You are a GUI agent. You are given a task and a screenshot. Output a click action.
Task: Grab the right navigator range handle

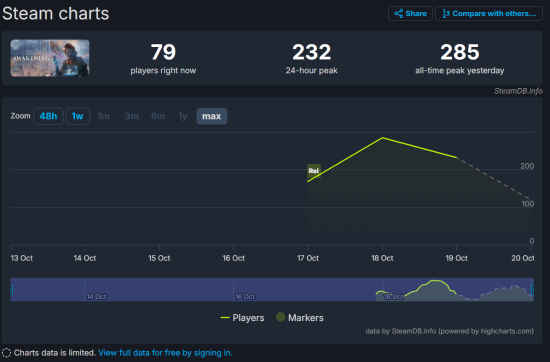click(533, 290)
